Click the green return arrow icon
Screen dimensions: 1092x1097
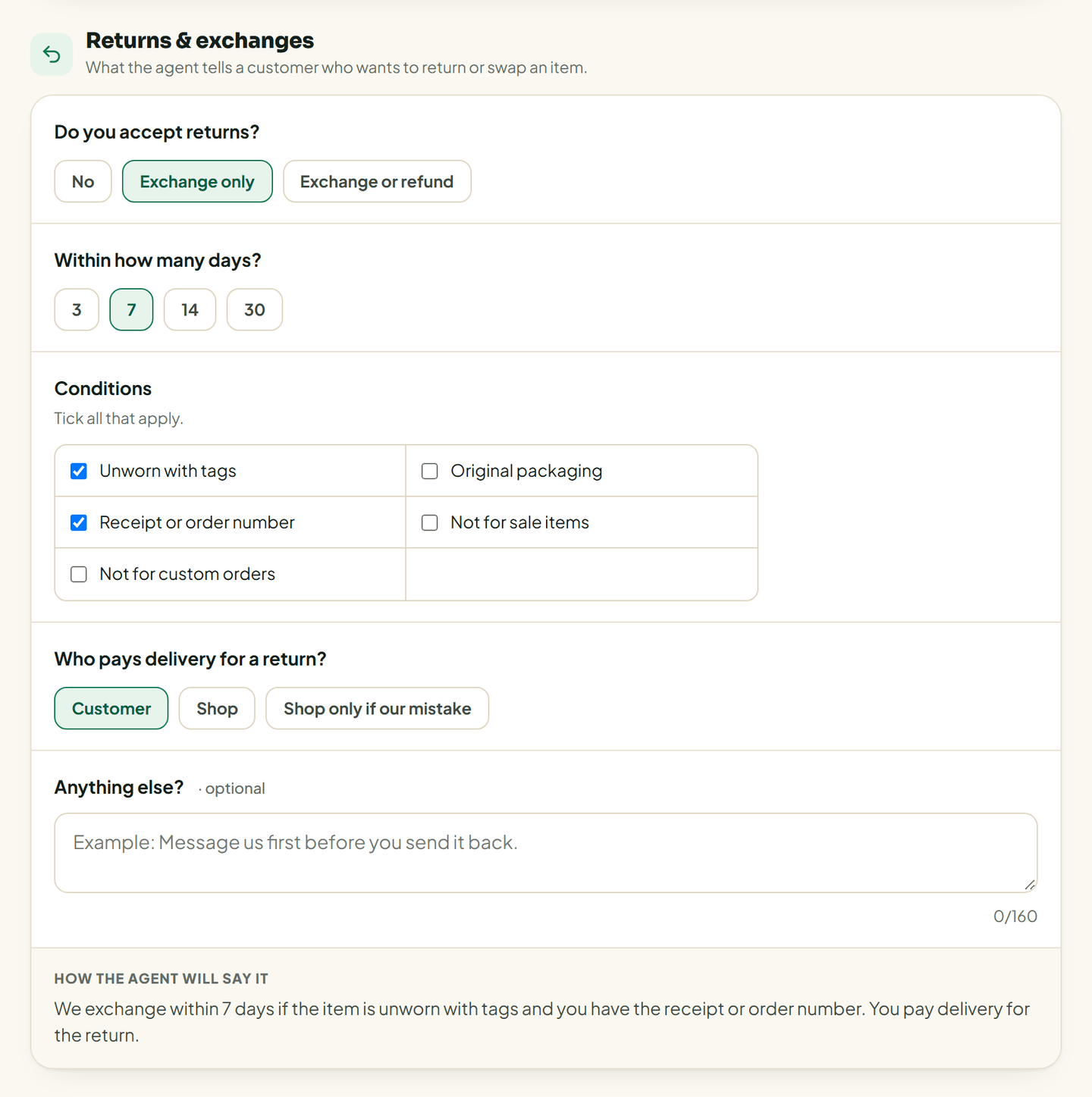point(52,54)
